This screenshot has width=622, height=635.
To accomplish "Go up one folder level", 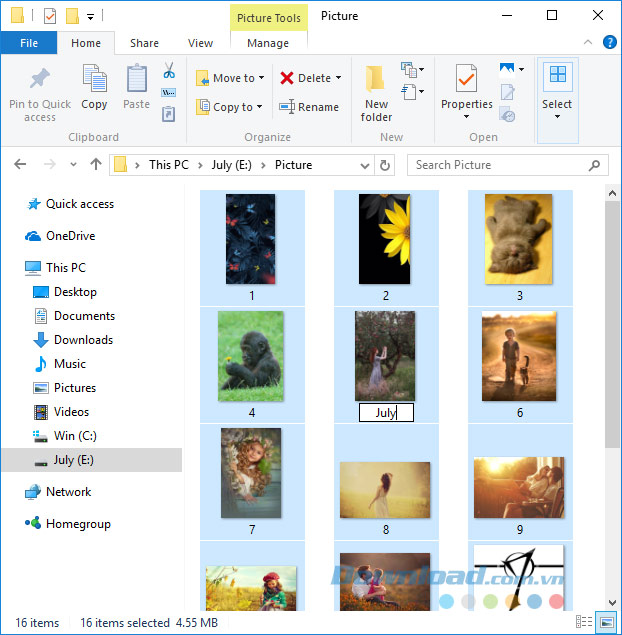I will click(96, 164).
